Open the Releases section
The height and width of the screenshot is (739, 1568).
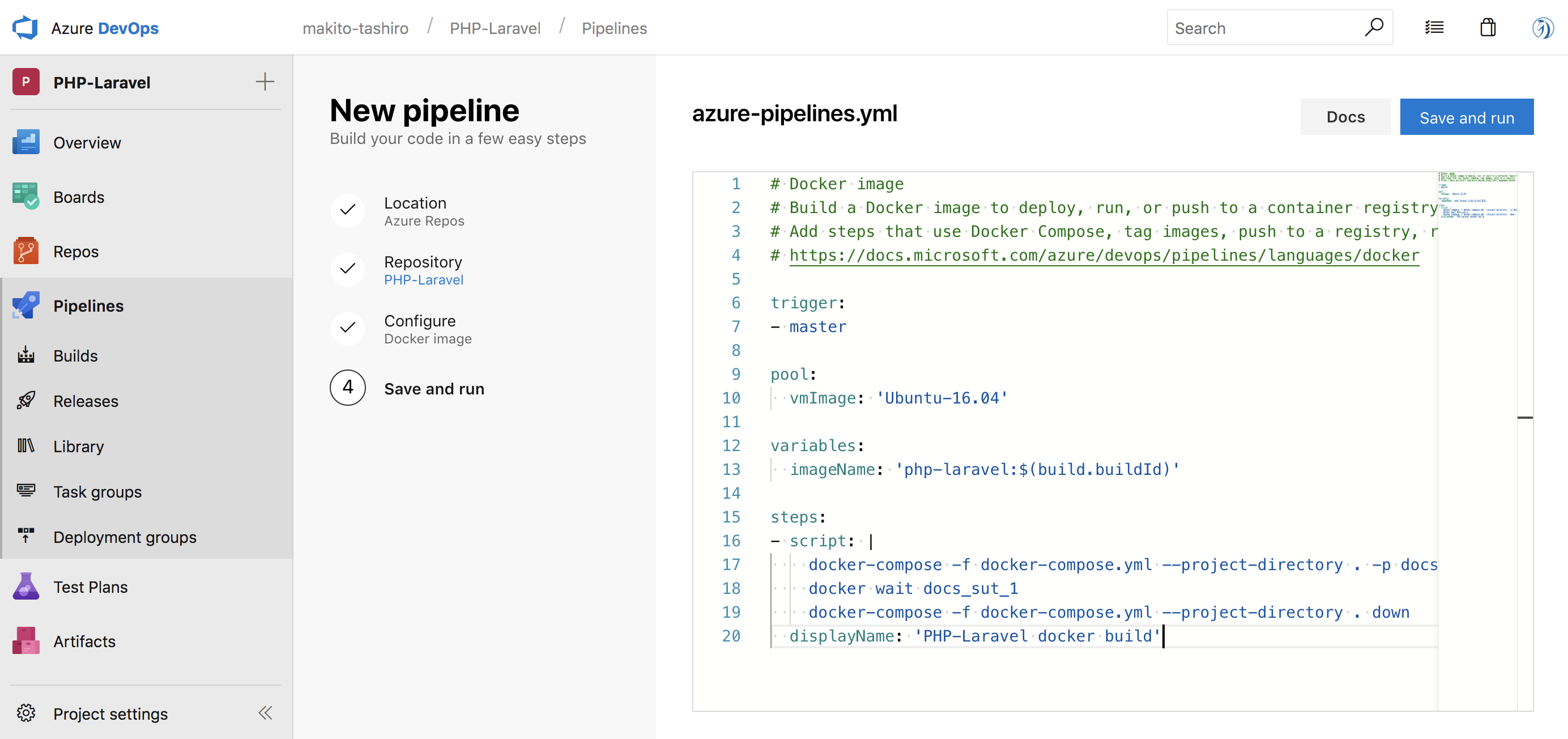[x=85, y=401]
